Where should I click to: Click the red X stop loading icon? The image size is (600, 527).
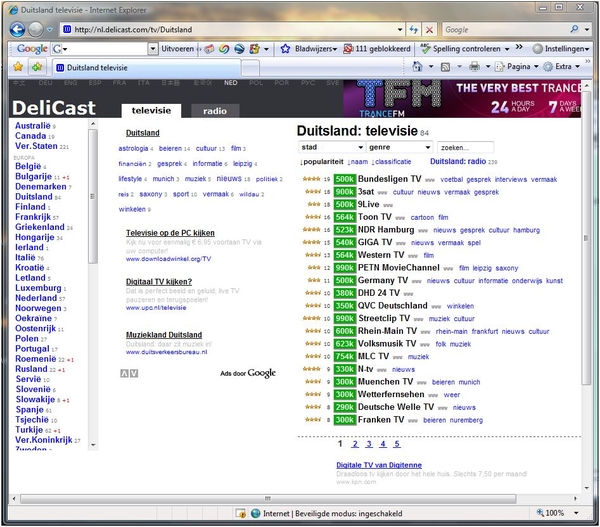click(x=429, y=29)
